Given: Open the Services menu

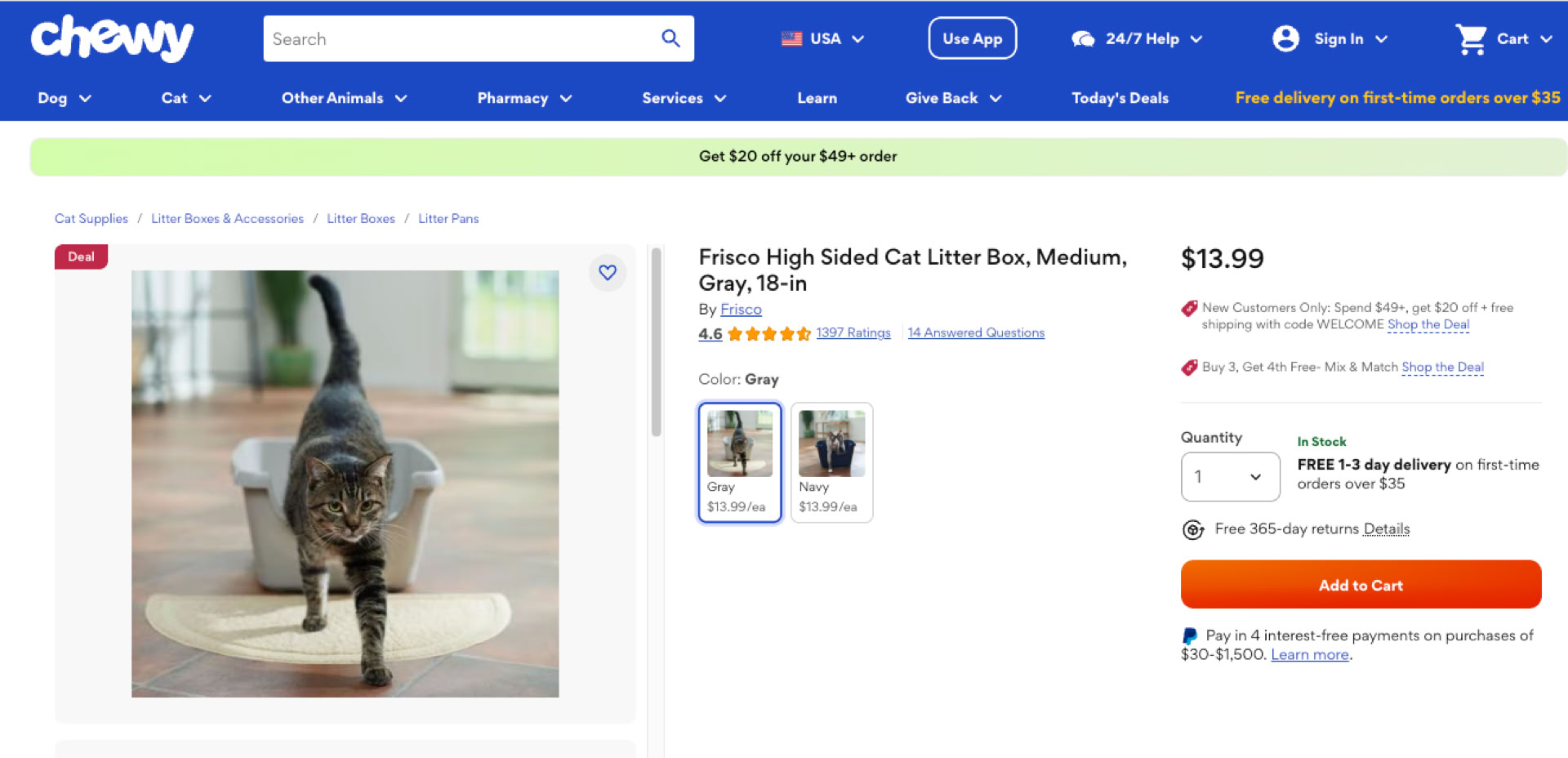Looking at the screenshot, I should 684,98.
